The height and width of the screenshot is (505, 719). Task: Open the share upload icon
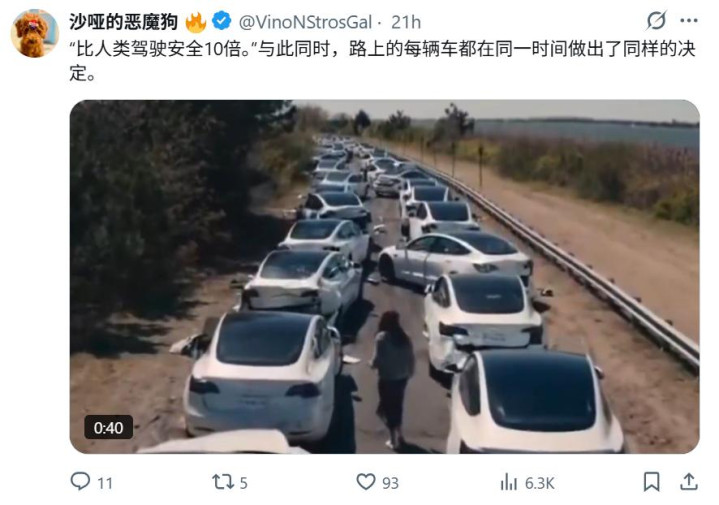(x=688, y=482)
